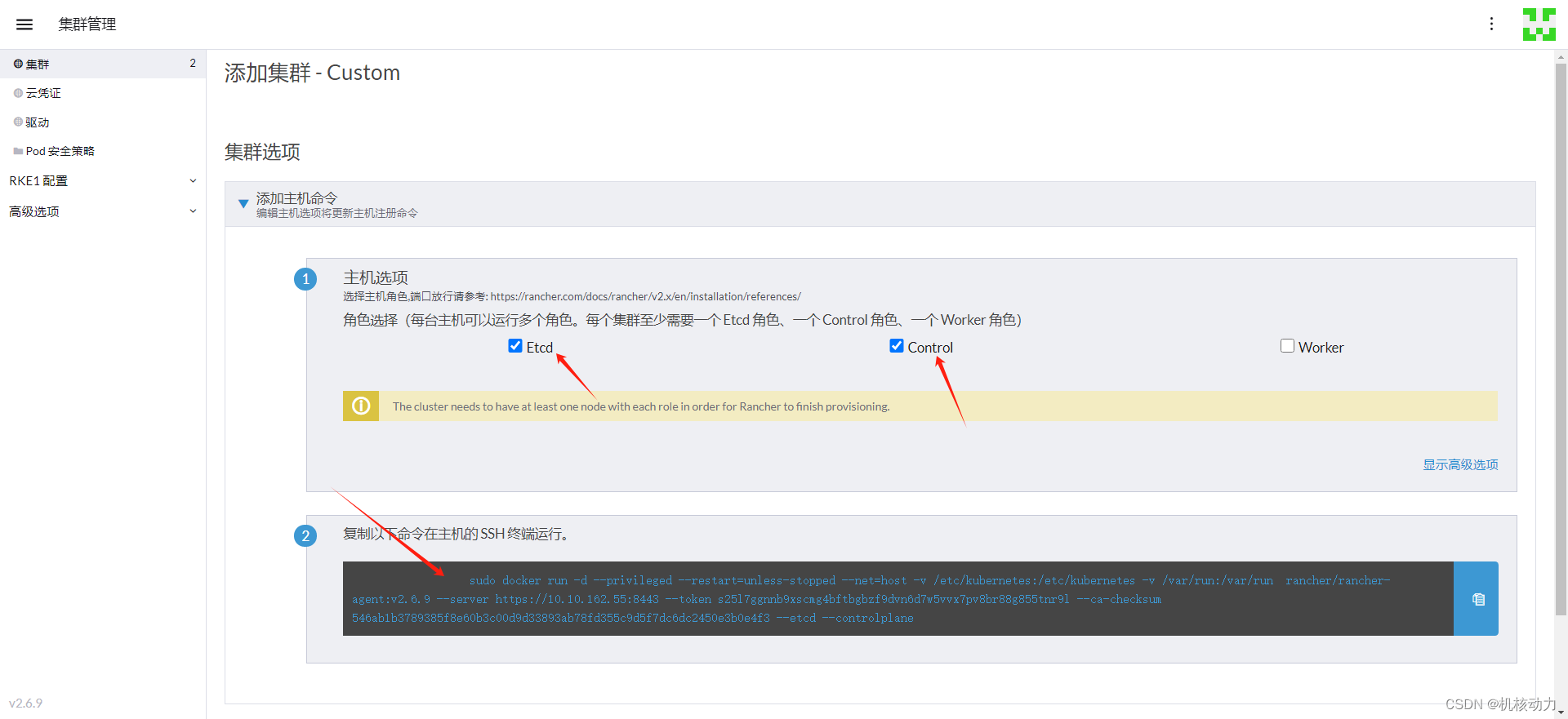Uncheck the Control role checkbox

[x=897, y=346]
